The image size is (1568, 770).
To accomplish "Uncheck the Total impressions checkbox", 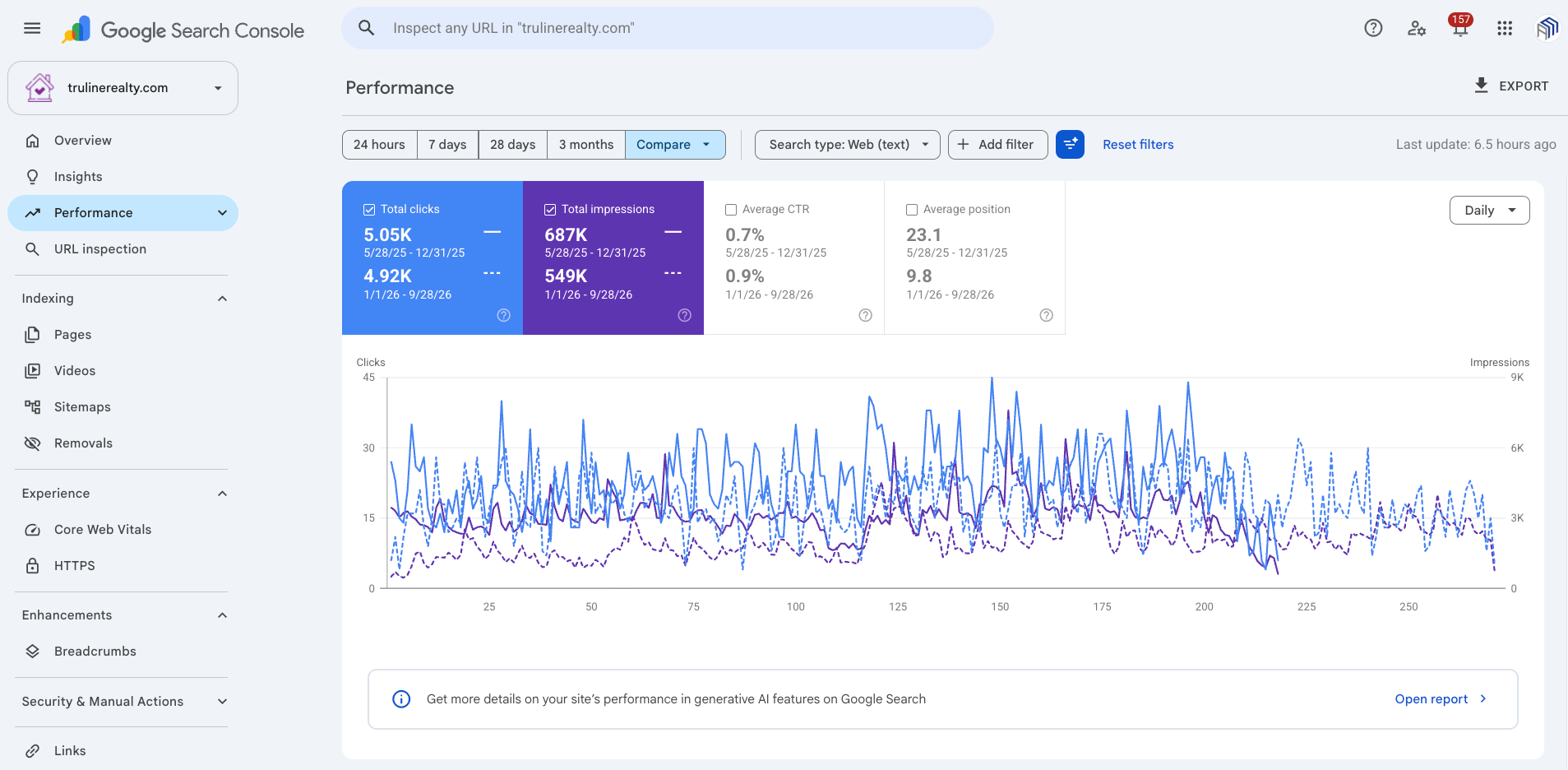I will [550, 210].
